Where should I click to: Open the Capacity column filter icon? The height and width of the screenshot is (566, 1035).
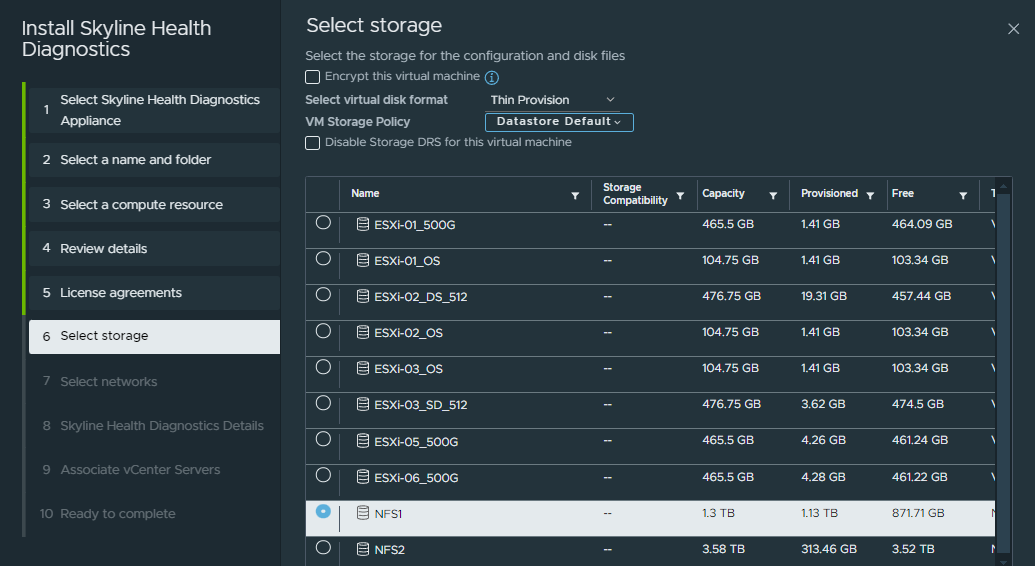click(773, 195)
